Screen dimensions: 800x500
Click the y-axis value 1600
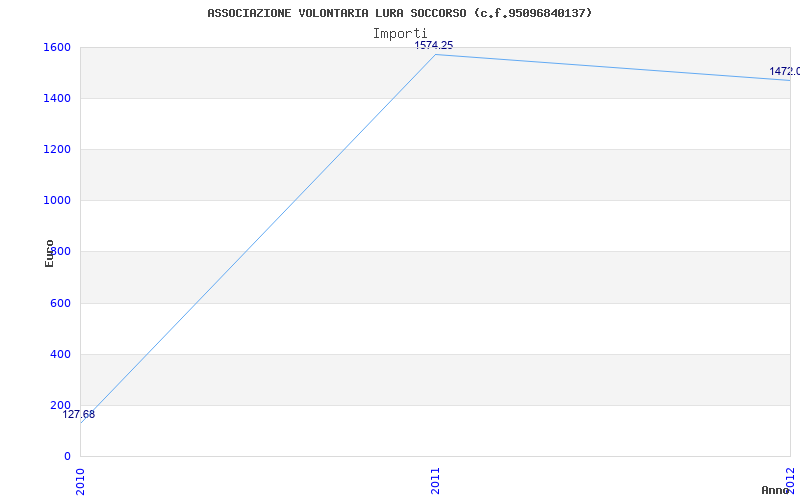click(57, 47)
